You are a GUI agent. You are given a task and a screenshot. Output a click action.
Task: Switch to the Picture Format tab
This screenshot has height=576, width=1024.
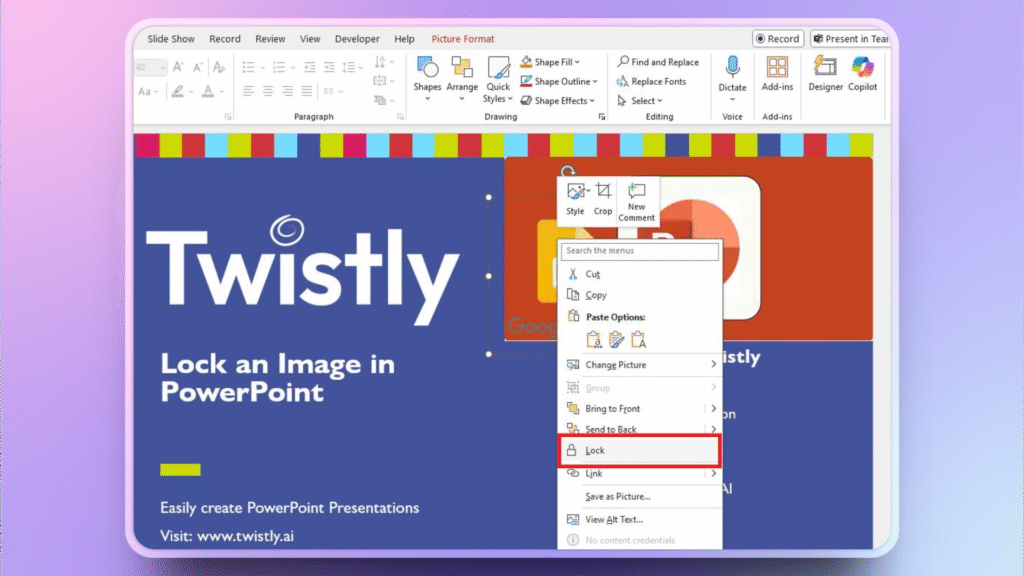pyautogui.click(x=462, y=38)
